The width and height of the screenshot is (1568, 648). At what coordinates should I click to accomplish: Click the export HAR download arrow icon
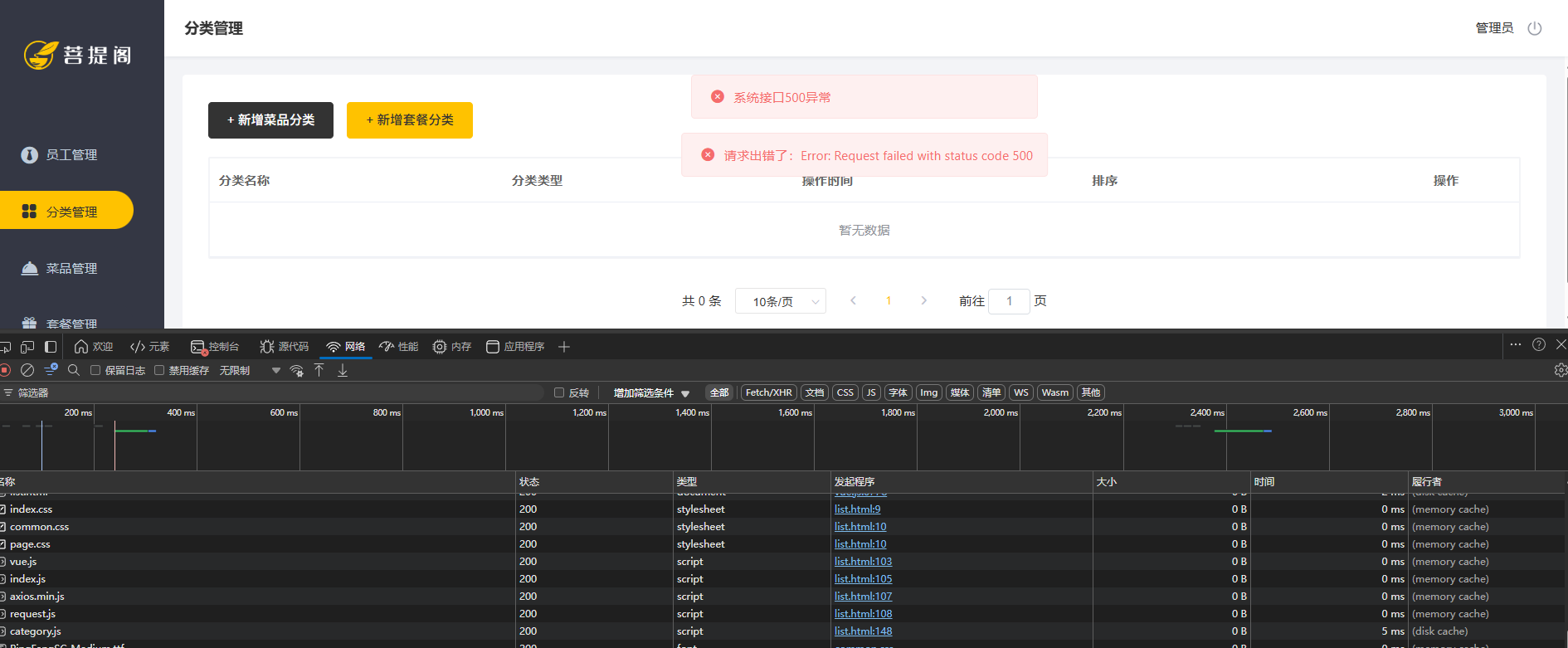(343, 370)
